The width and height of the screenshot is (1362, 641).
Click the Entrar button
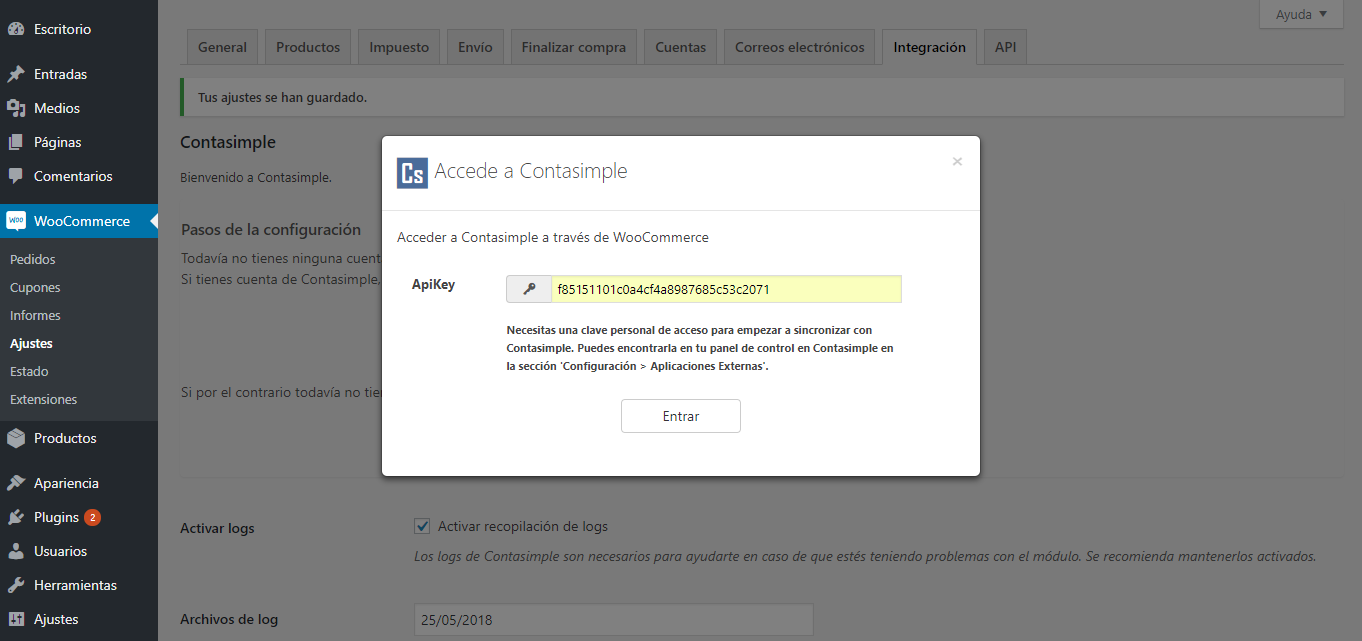click(681, 416)
